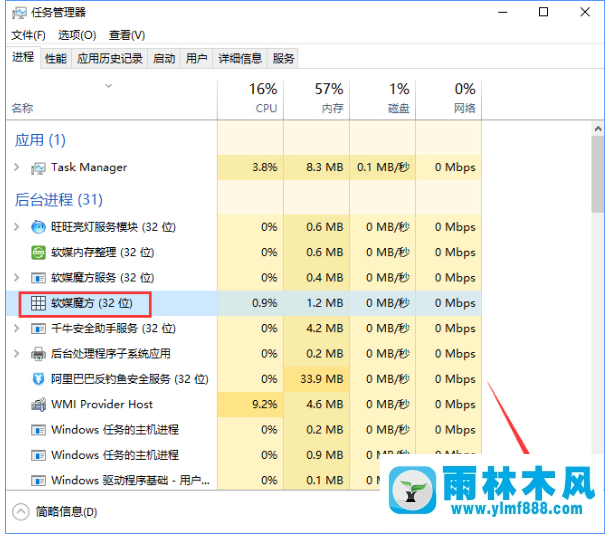Click the 后台进程 (31) group heading

pyautogui.click(x=59, y=200)
